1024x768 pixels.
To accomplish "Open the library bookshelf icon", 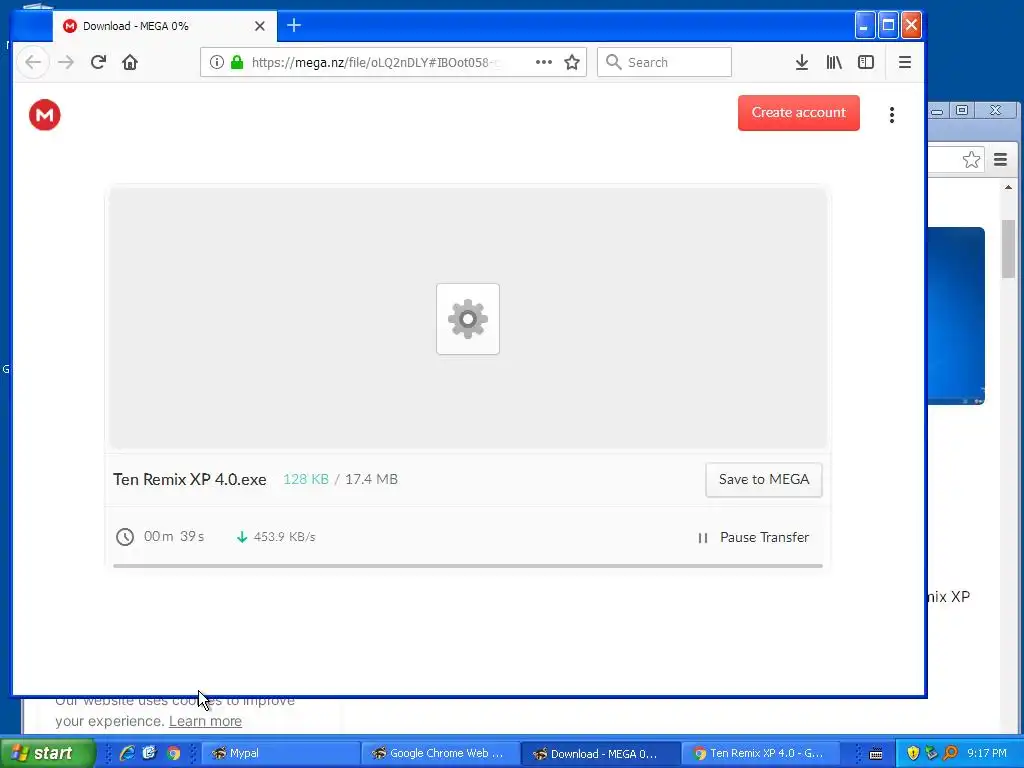I will click(x=834, y=62).
